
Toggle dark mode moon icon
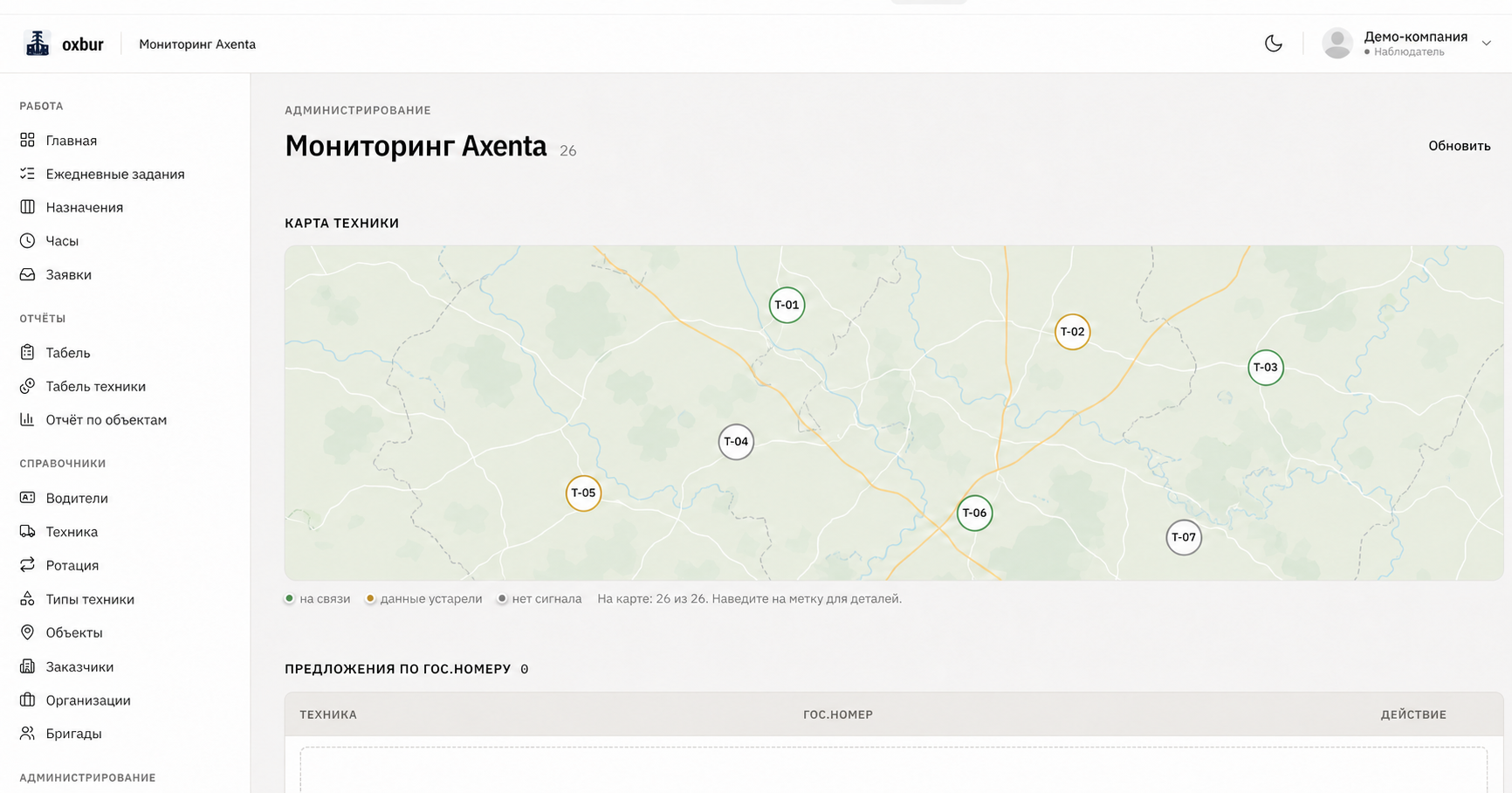[x=1274, y=44]
